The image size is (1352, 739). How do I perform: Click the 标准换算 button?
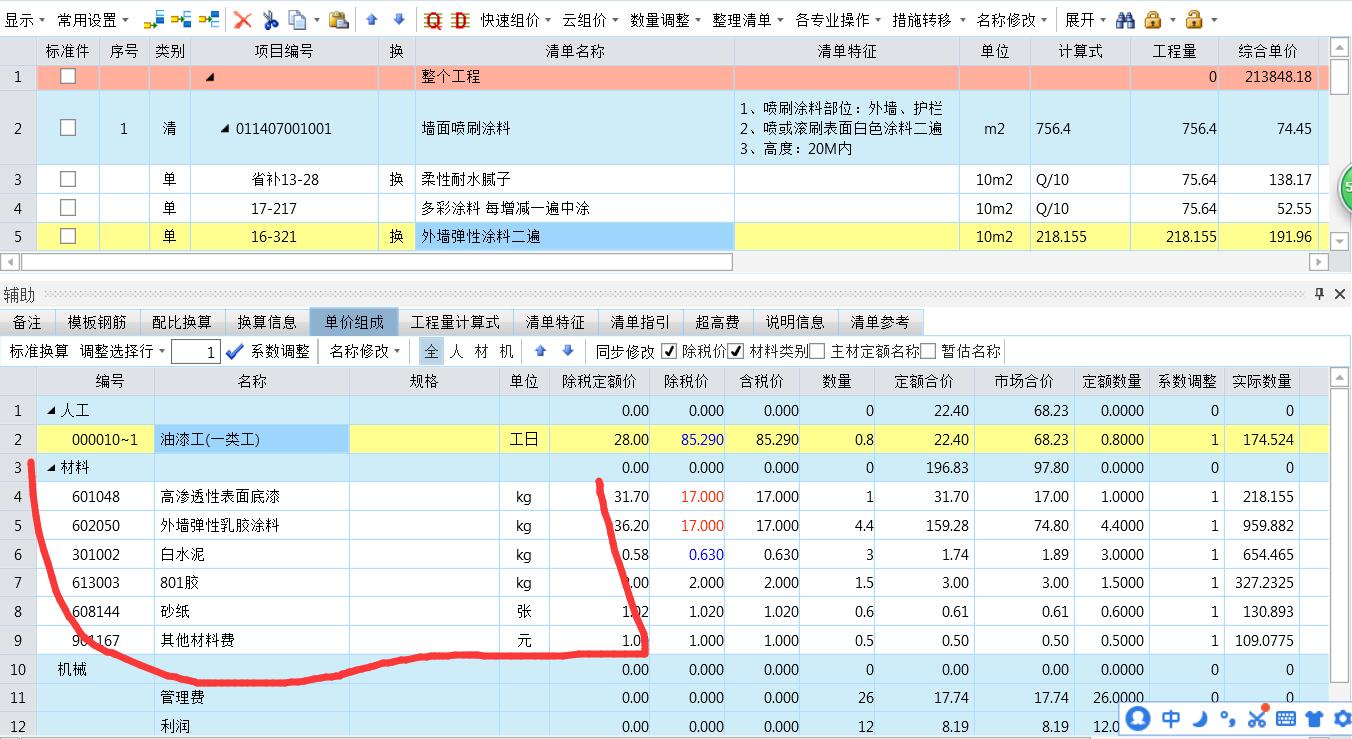coord(39,351)
